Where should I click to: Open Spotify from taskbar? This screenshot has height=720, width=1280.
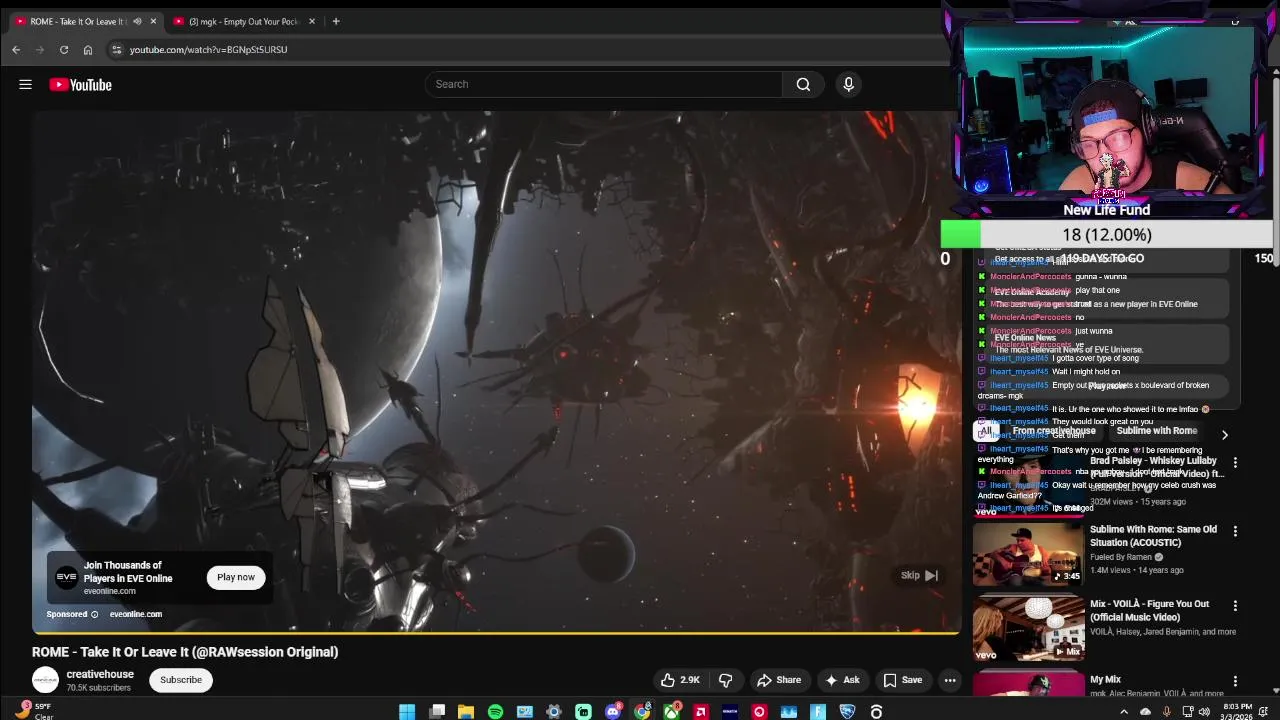coord(495,712)
